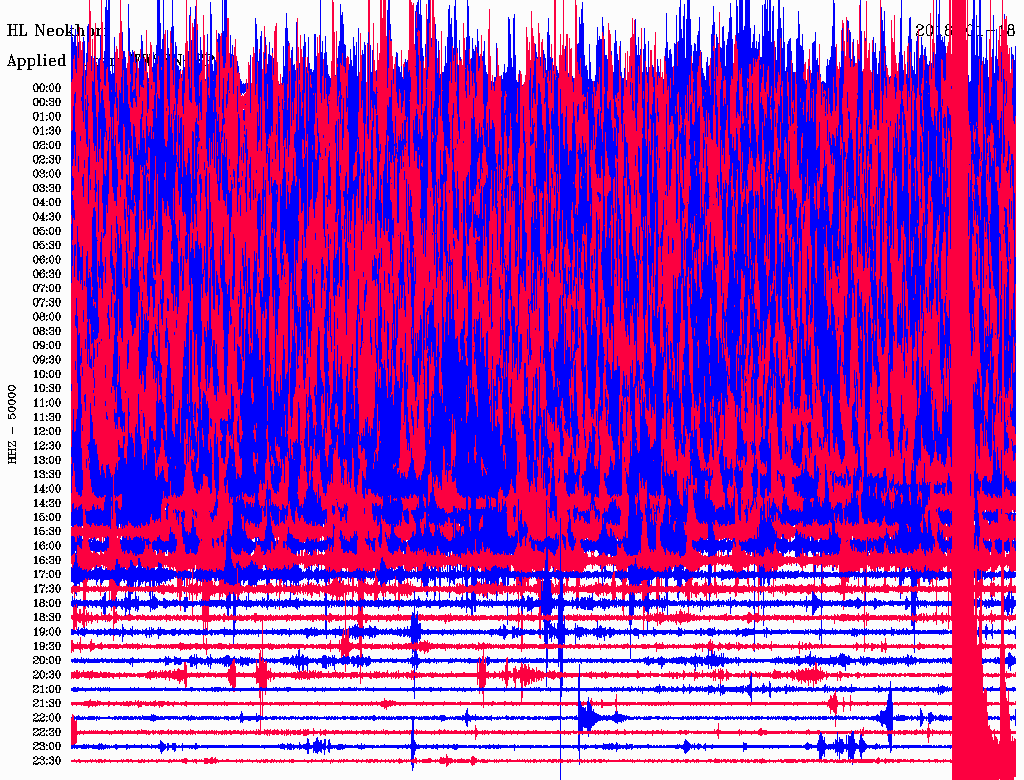Screen dimensions: 1024x780
Task: Click the '05:30' time label
Action: click(47, 246)
